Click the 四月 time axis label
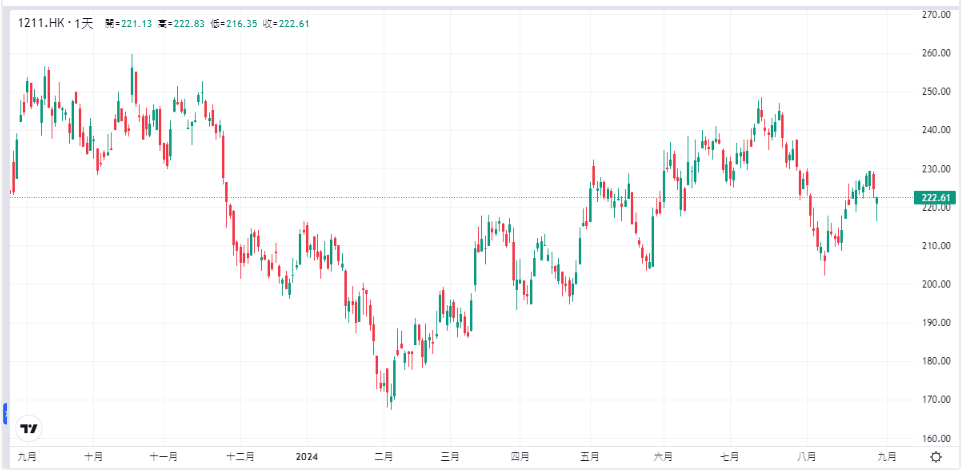 click(520, 457)
